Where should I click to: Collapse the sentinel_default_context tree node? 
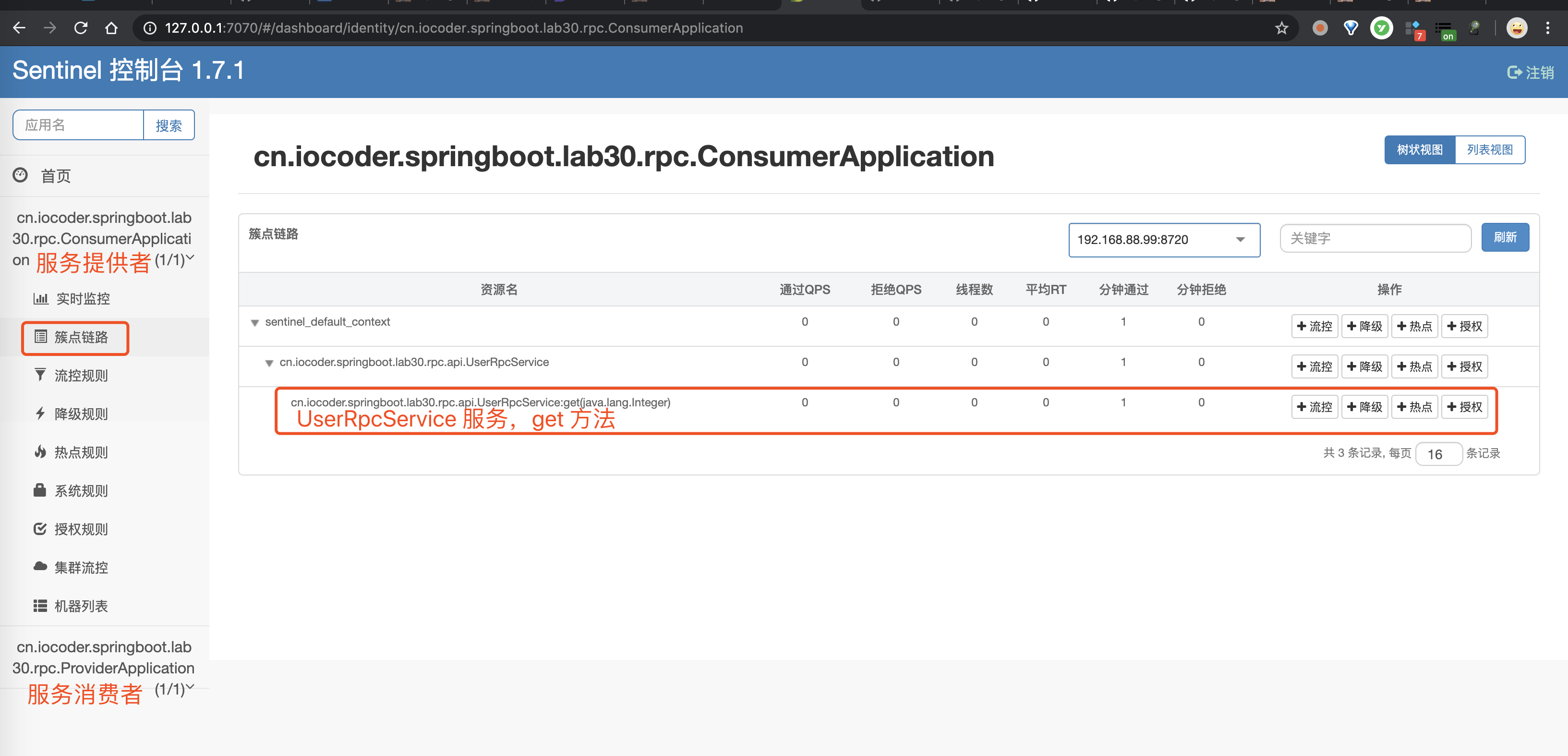click(255, 323)
